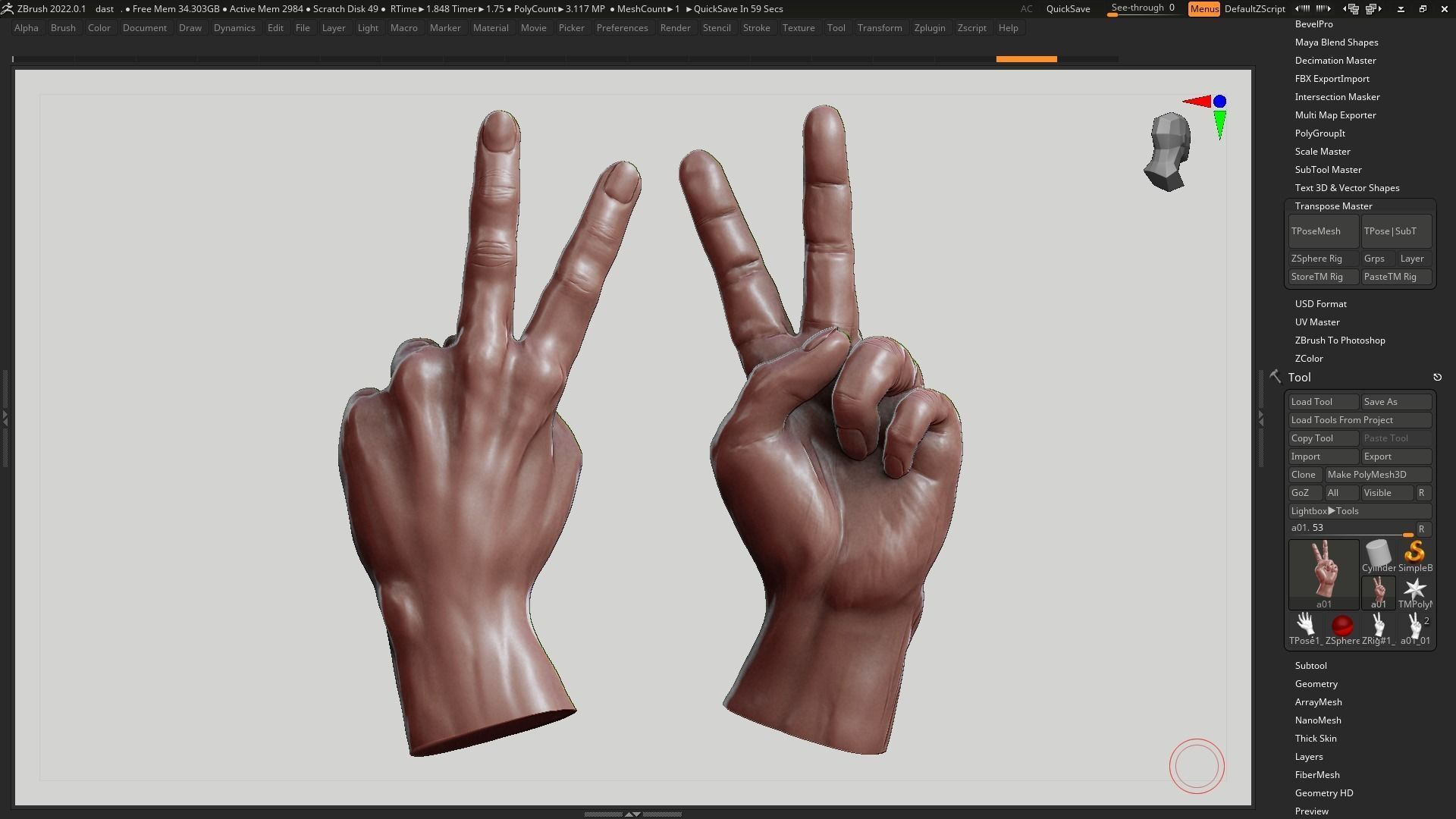Load the previous user interface colors
This screenshot has height=819, width=1456.
(x=1301, y=8)
